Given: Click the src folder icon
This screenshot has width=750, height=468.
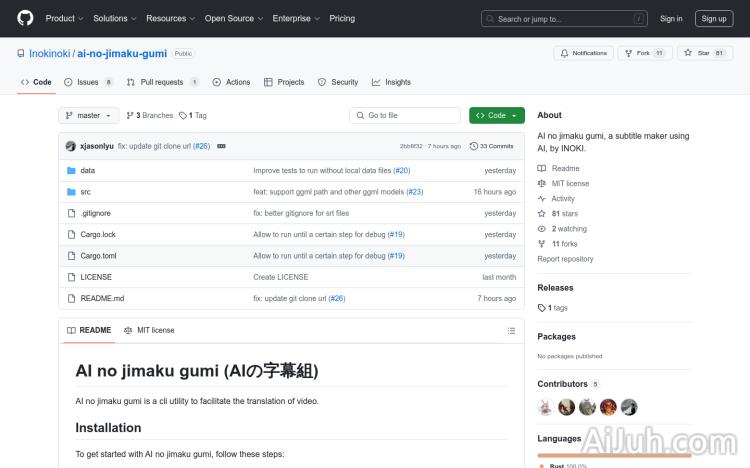Looking at the screenshot, I should pos(71,192).
